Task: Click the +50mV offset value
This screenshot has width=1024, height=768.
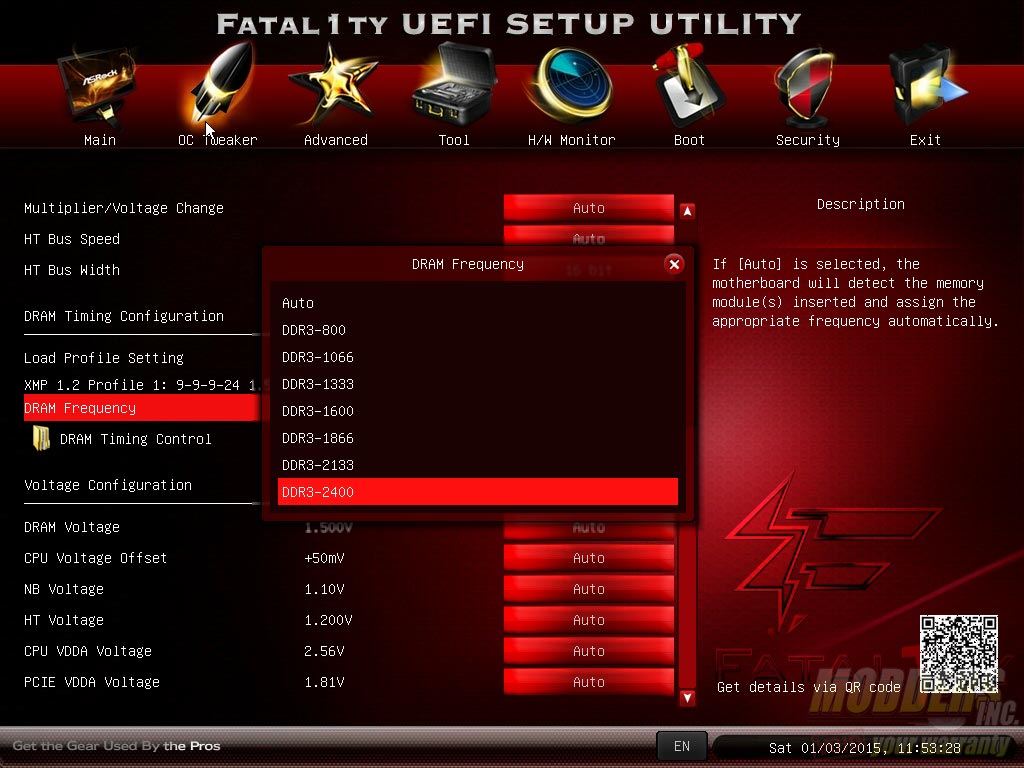Action: tap(324, 558)
